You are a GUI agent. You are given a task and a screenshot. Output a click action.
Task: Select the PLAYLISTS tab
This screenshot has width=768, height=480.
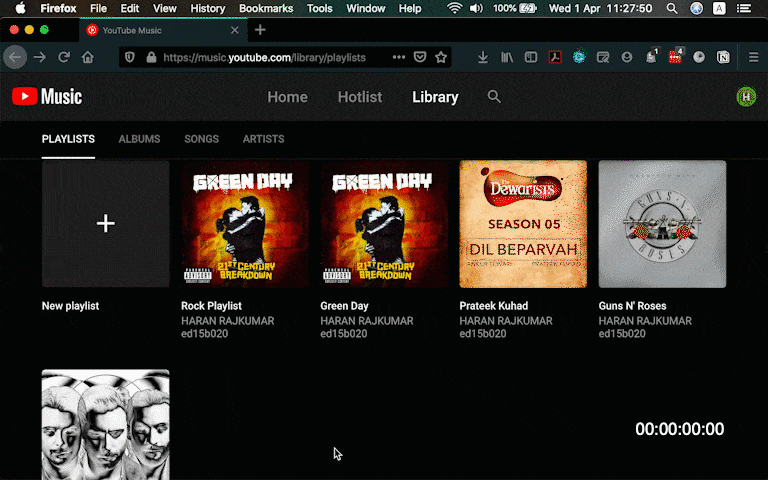[x=68, y=139]
